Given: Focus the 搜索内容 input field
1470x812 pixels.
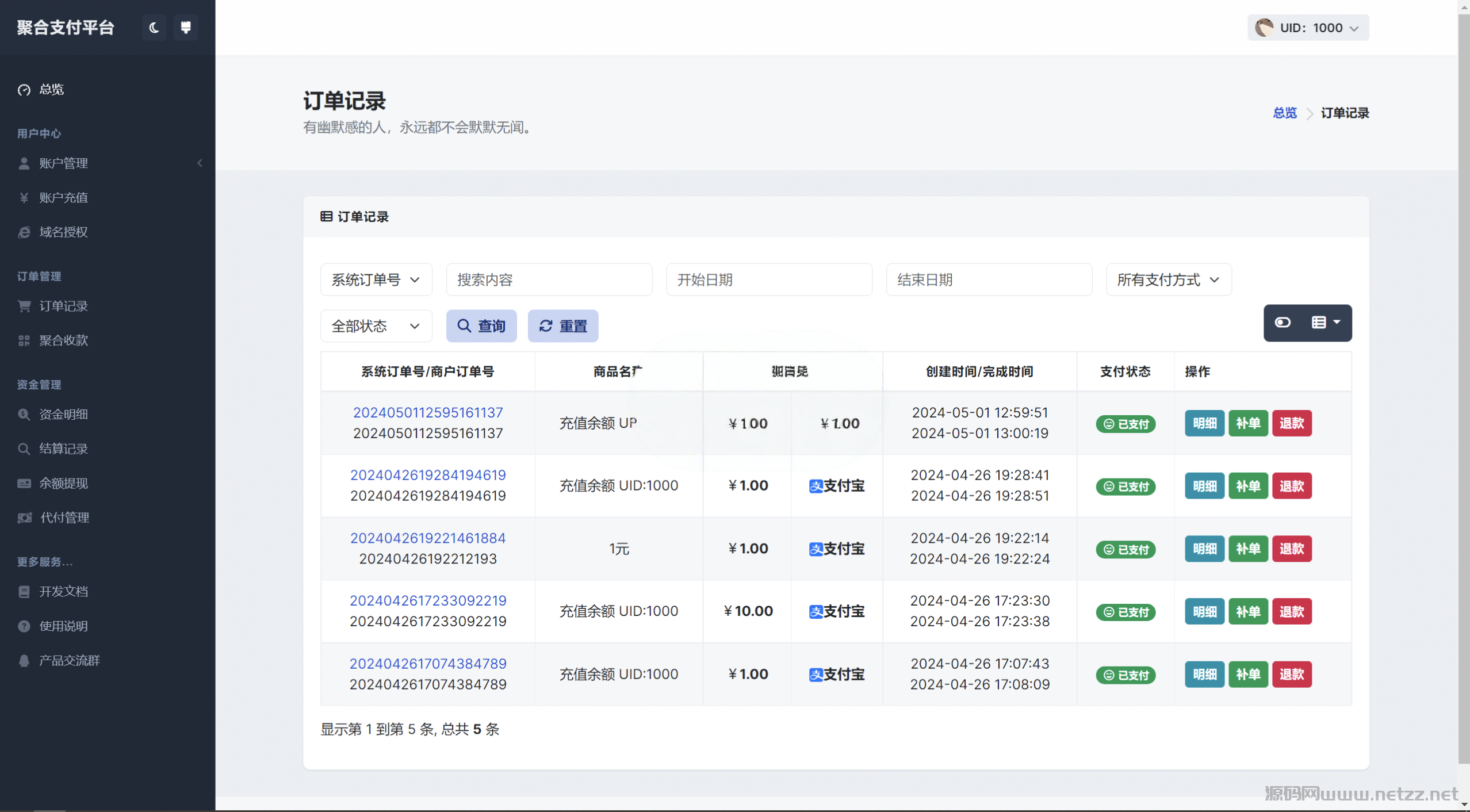Looking at the screenshot, I should pos(549,279).
